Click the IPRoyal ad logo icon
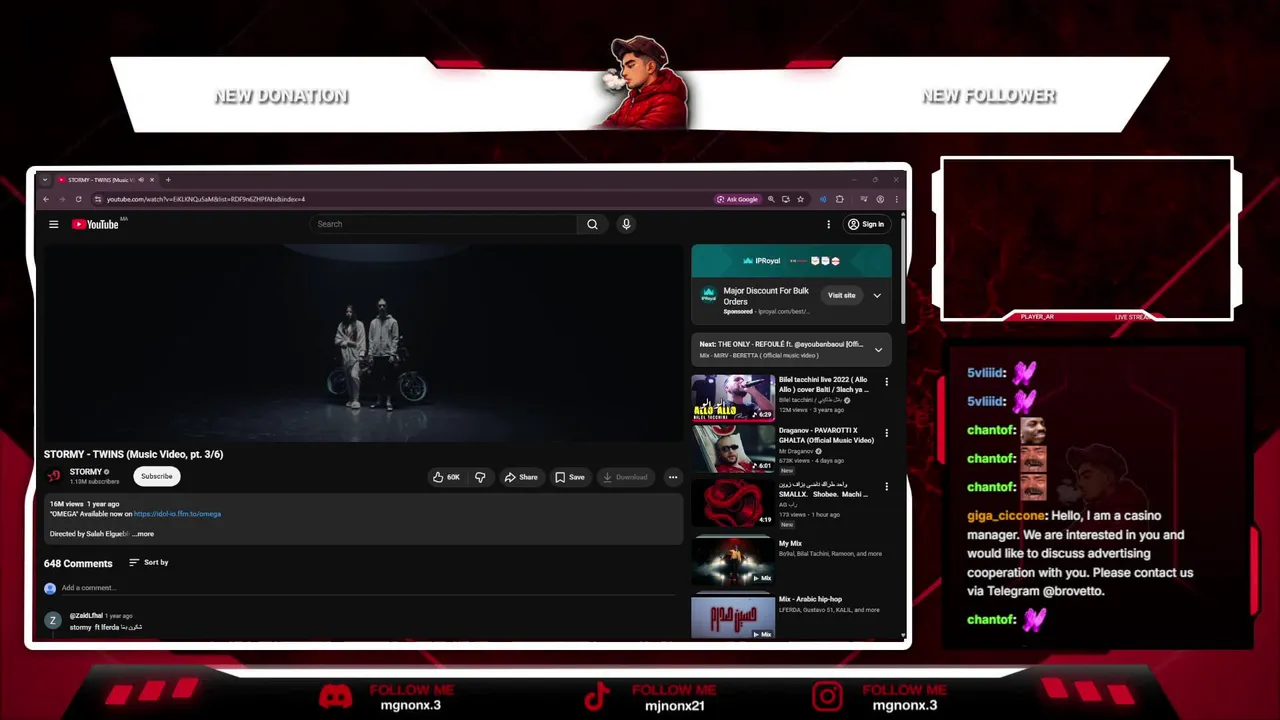The width and height of the screenshot is (1280, 720). tap(709, 295)
